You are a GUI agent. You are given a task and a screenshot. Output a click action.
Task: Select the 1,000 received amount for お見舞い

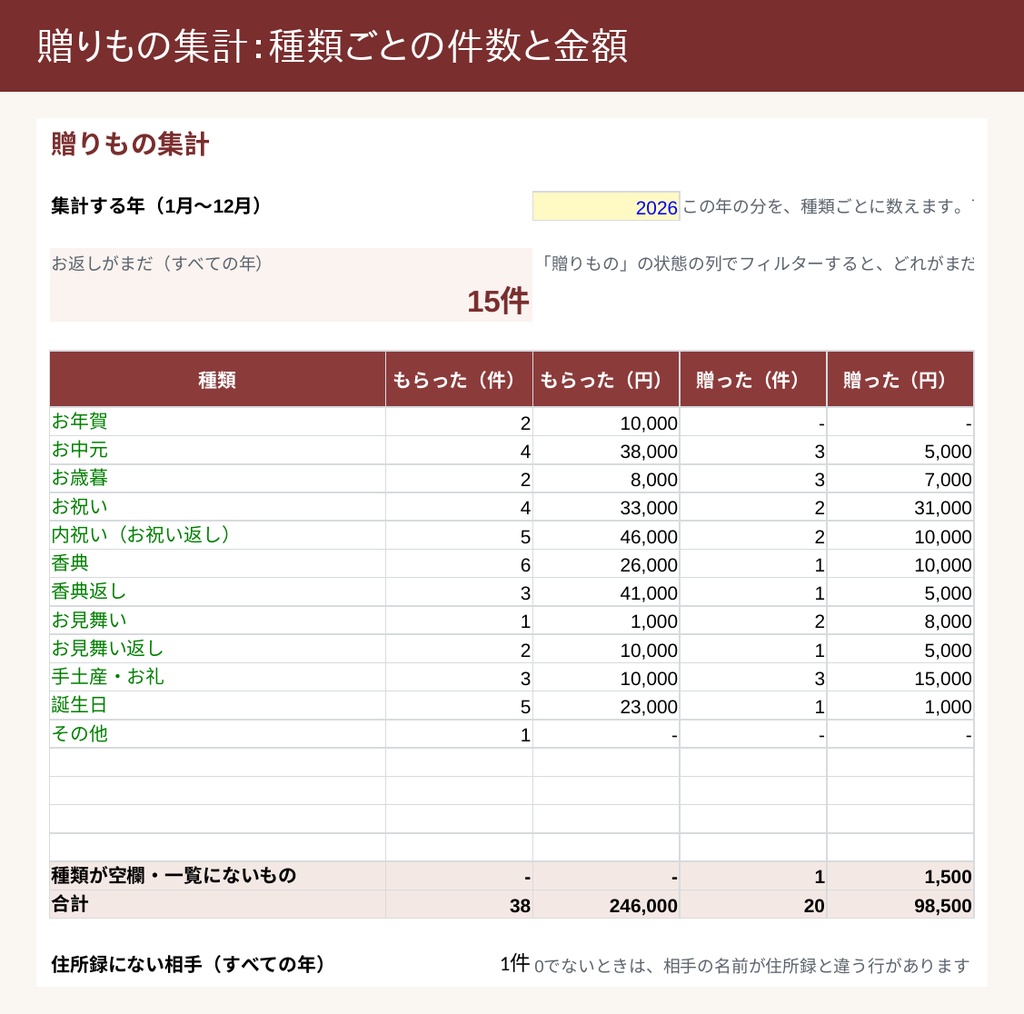pyautogui.click(x=606, y=621)
